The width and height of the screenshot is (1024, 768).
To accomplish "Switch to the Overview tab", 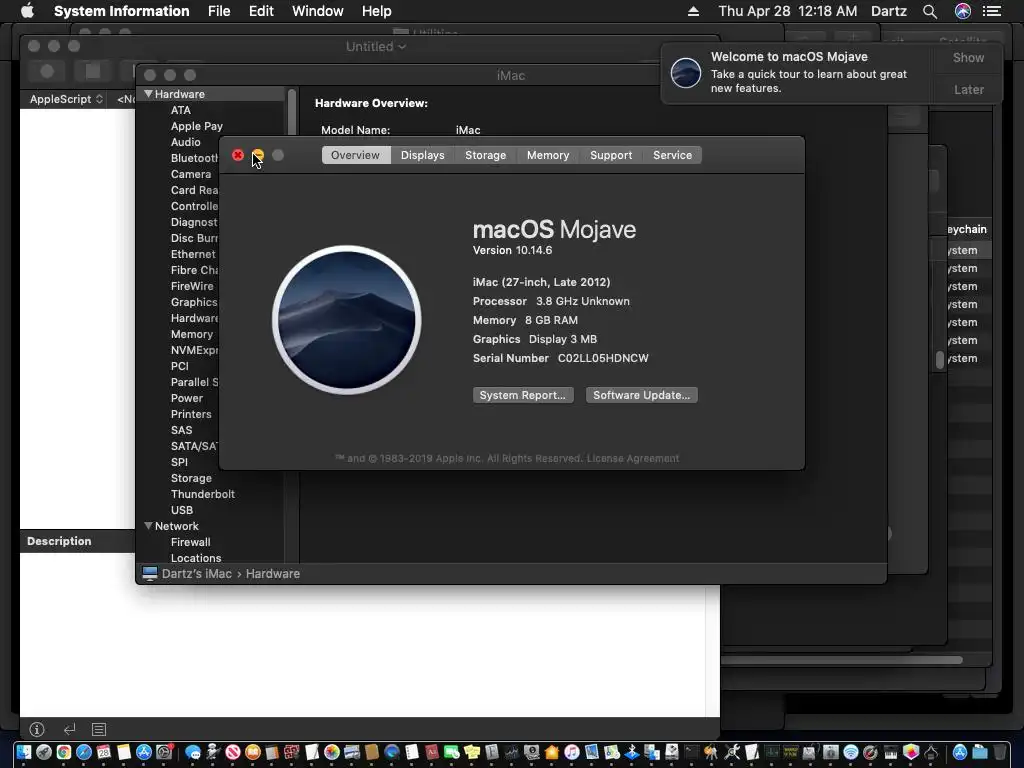I will tap(355, 155).
